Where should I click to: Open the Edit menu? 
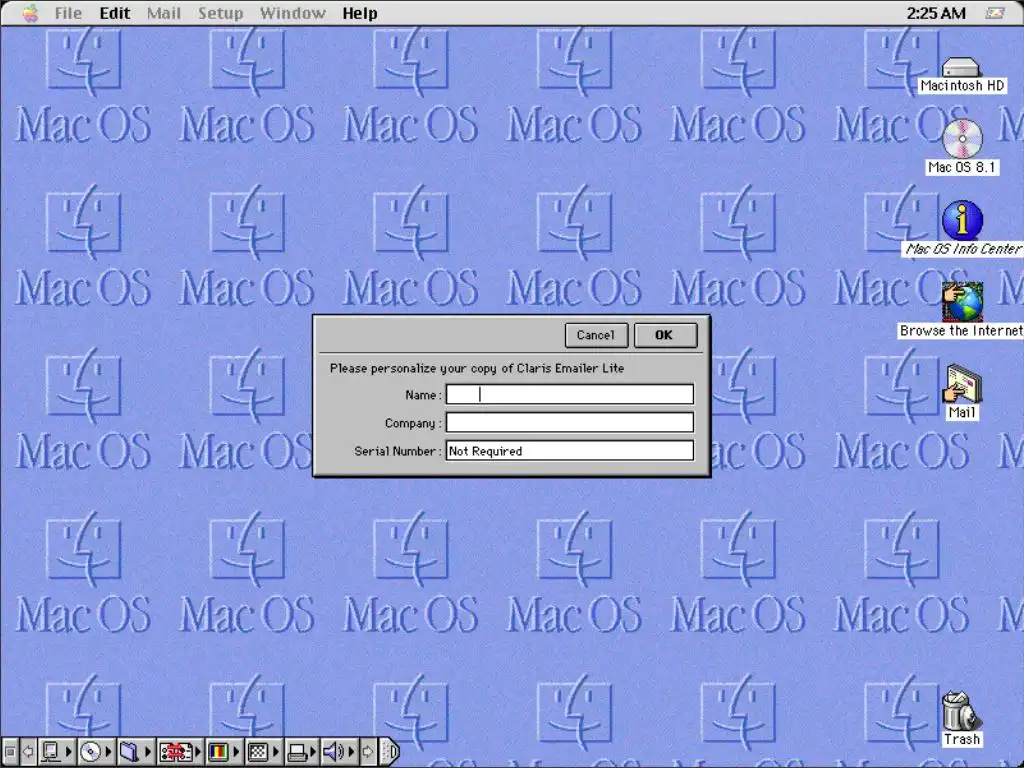pos(114,13)
